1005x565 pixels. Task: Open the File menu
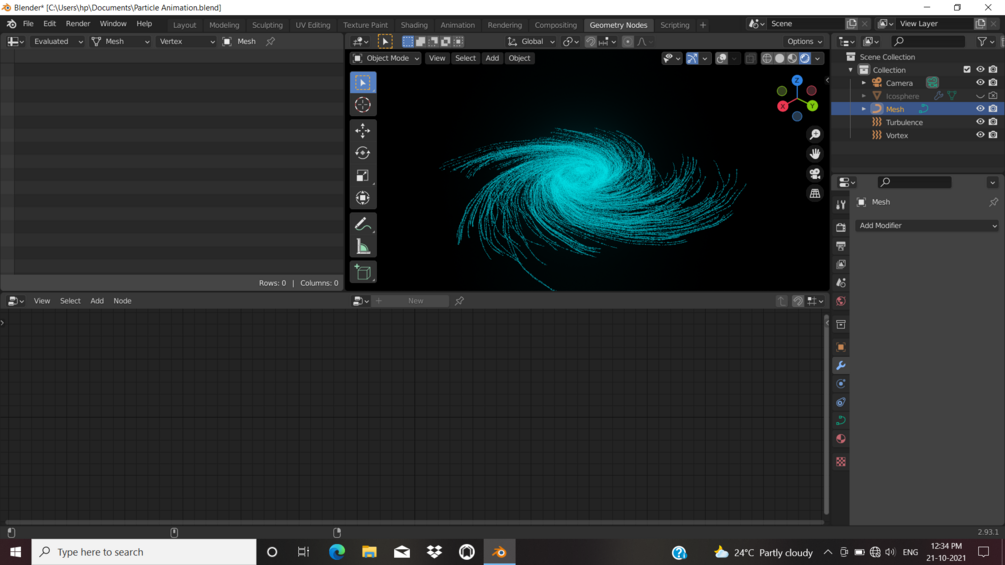tap(28, 24)
